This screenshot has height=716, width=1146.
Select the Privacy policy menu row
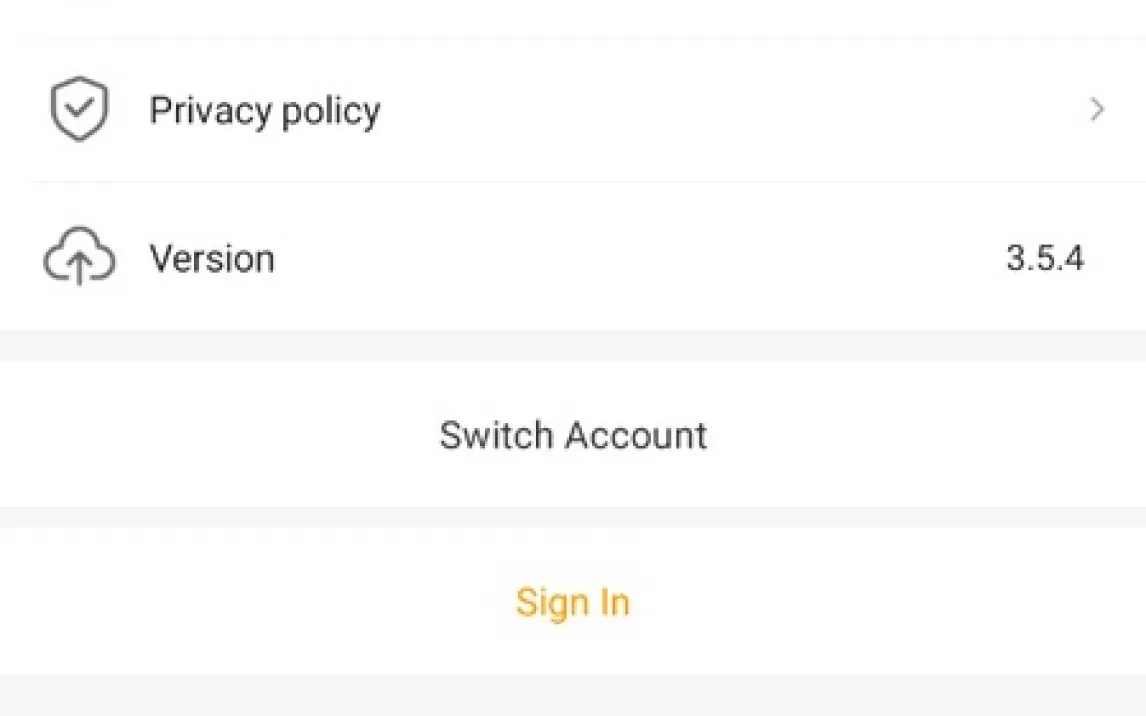click(x=573, y=110)
